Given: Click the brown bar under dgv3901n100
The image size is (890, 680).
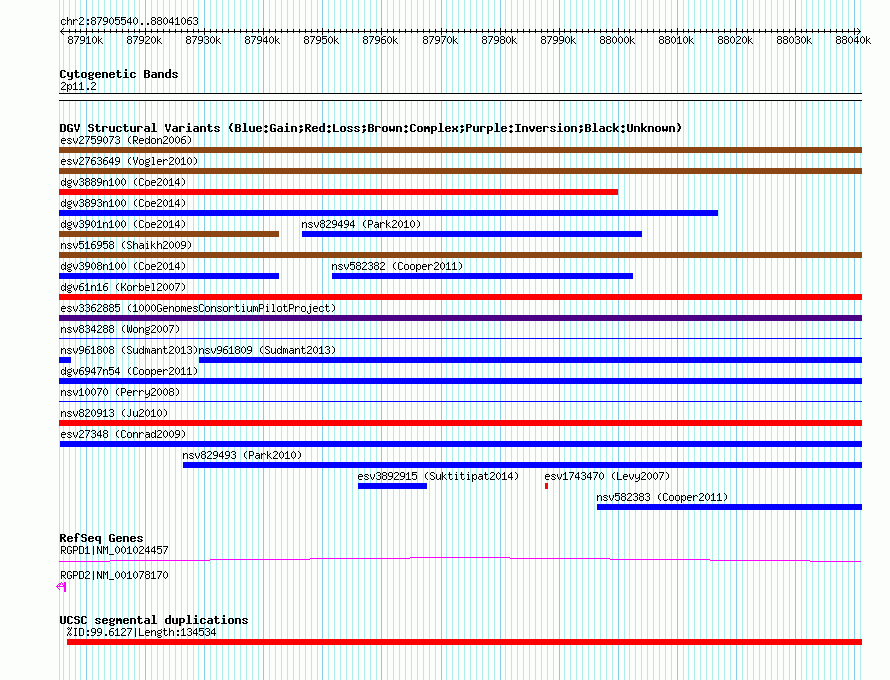Looking at the screenshot, I should tap(169, 234).
